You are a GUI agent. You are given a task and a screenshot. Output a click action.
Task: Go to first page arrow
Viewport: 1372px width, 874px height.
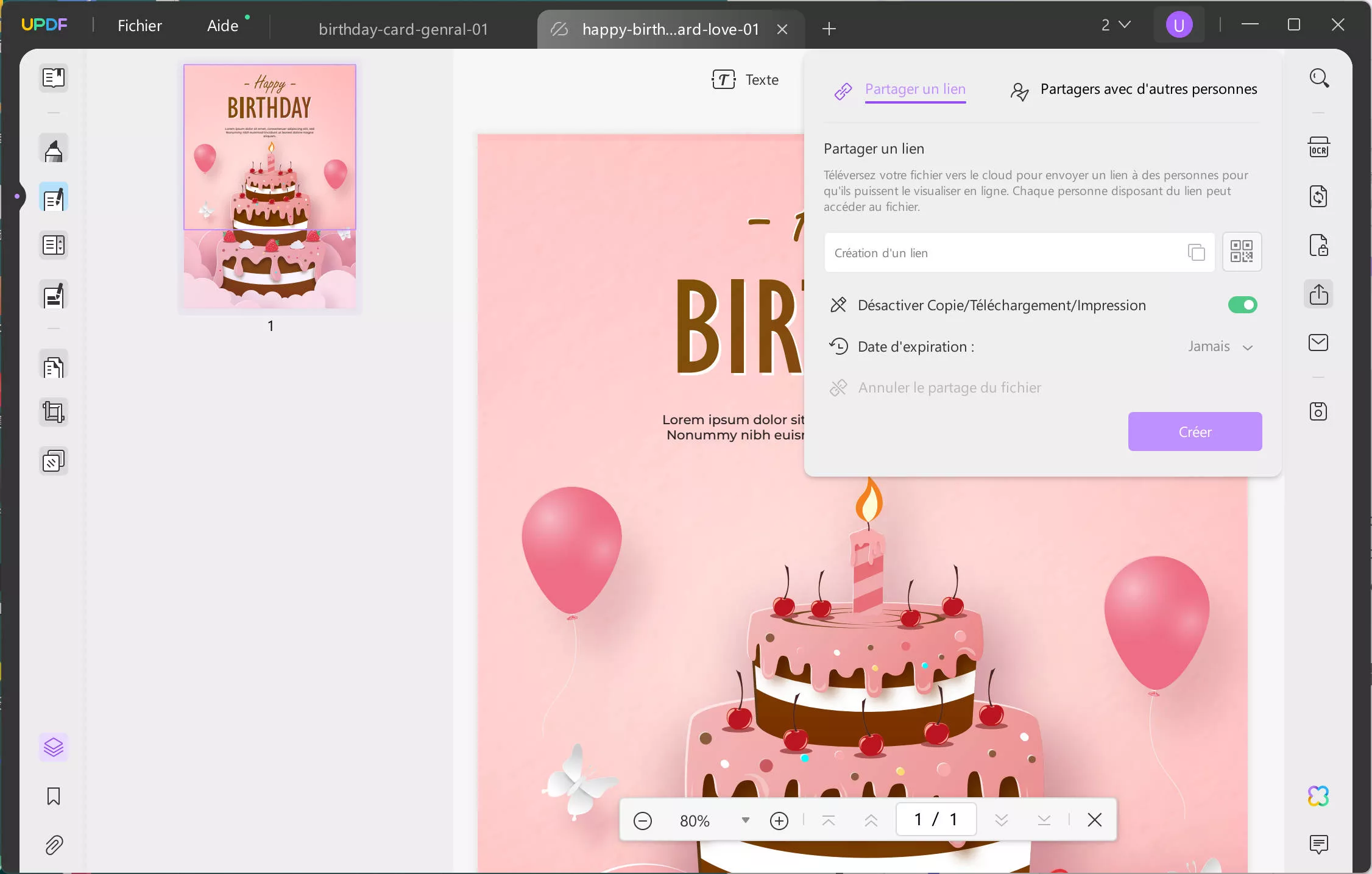(x=828, y=820)
